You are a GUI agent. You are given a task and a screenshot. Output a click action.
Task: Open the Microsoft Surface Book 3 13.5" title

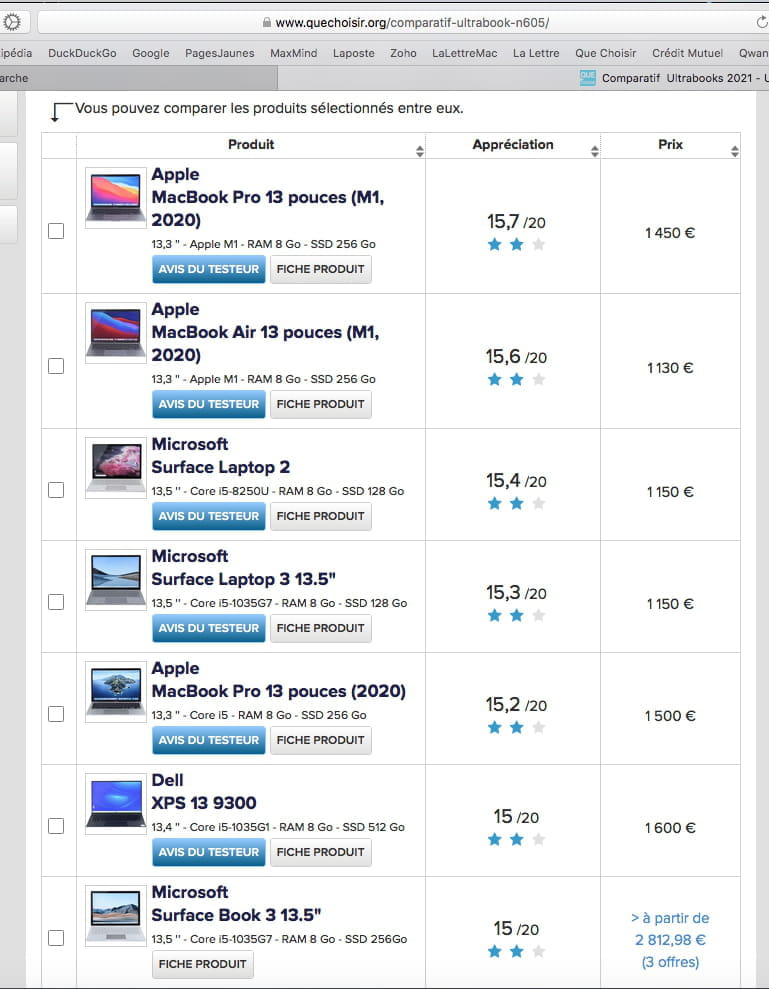tap(237, 903)
